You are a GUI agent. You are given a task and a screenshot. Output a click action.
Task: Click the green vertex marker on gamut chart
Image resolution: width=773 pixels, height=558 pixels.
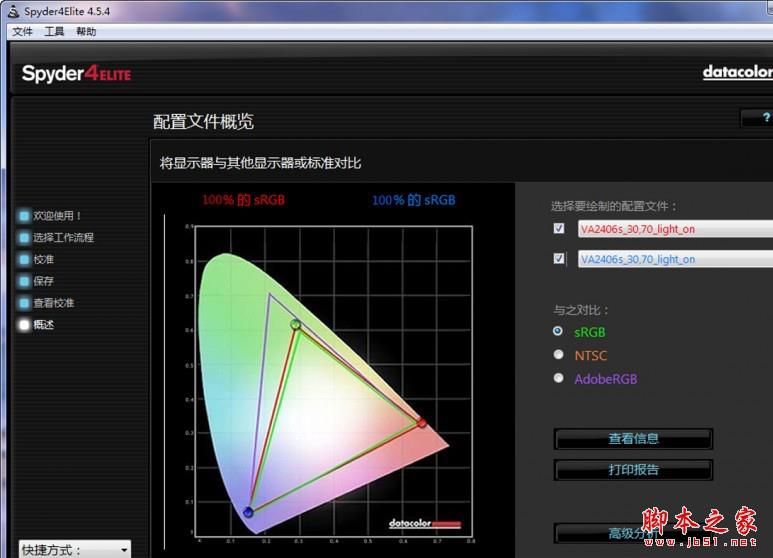pyautogui.click(x=295, y=324)
